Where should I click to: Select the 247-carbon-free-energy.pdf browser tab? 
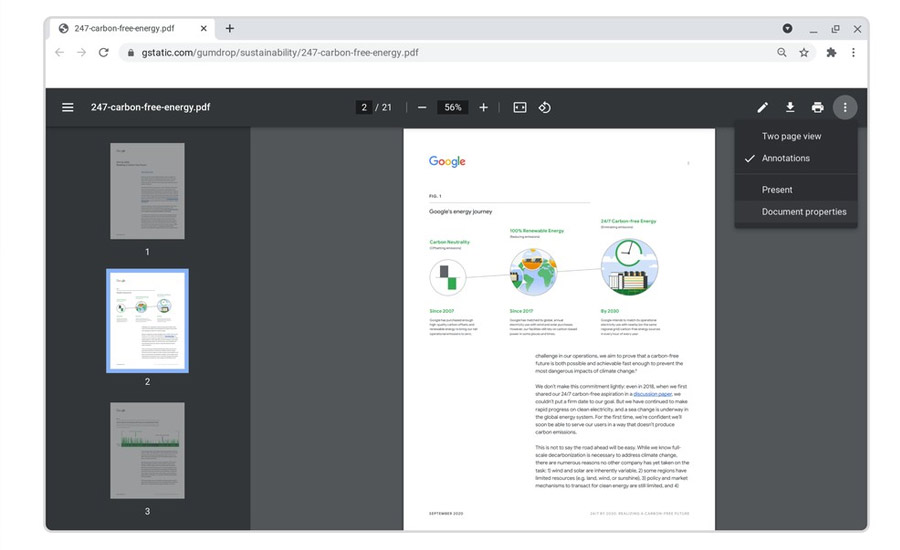(133, 28)
